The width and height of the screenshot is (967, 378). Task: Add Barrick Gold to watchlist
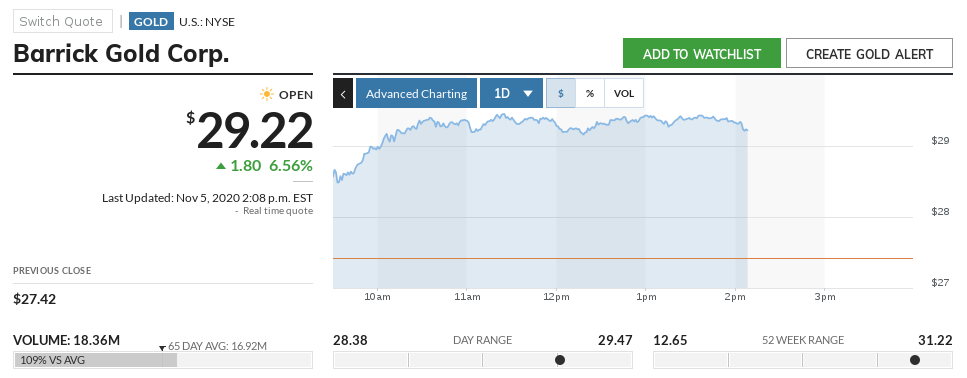[x=702, y=54]
